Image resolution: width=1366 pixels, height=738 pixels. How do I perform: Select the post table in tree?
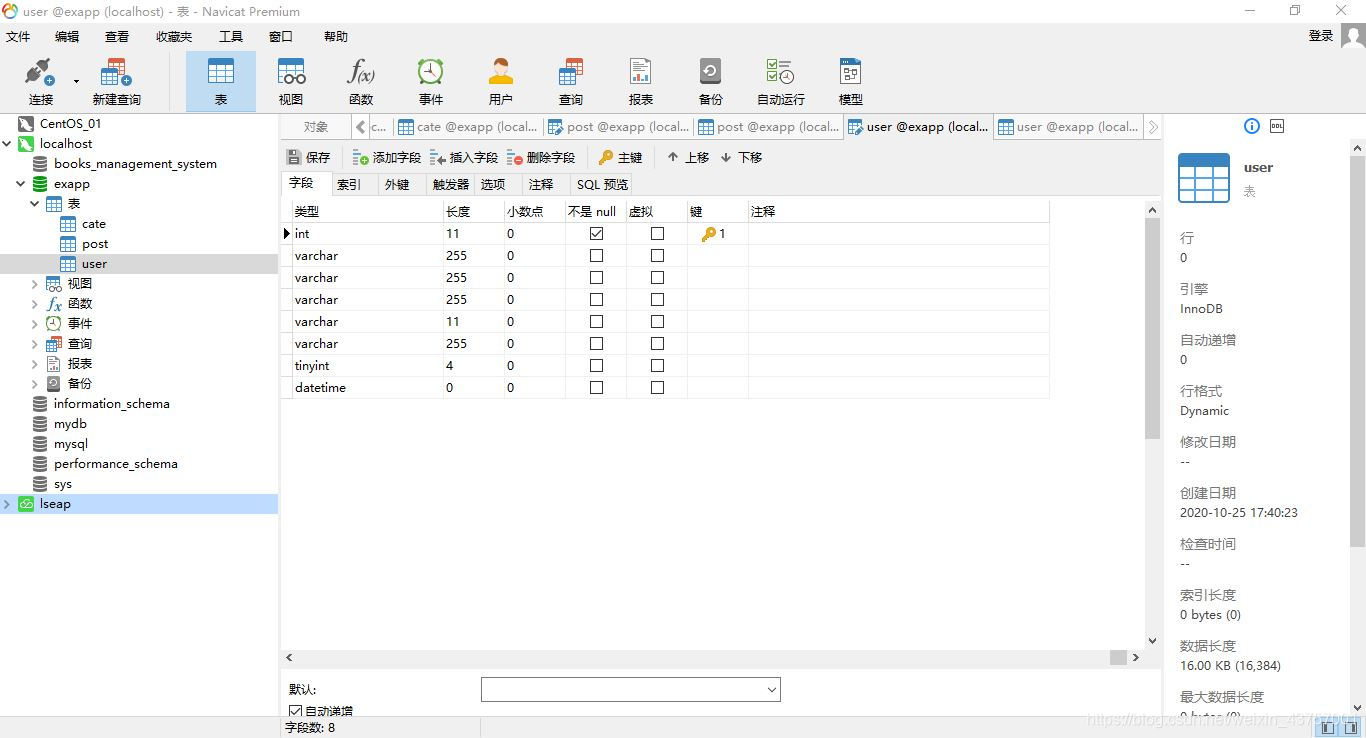[x=95, y=244]
